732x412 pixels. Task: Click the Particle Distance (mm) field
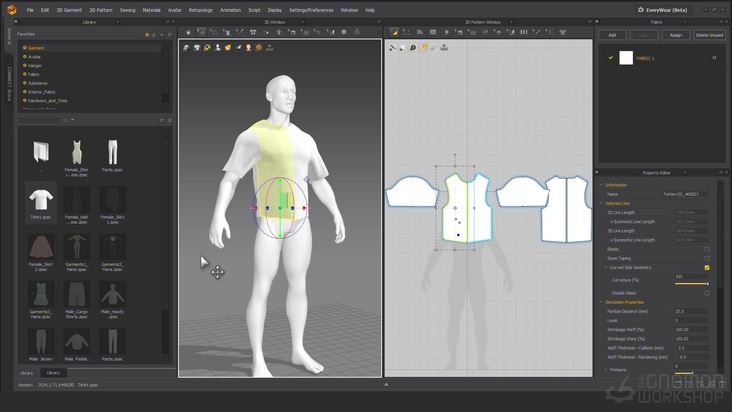691,311
